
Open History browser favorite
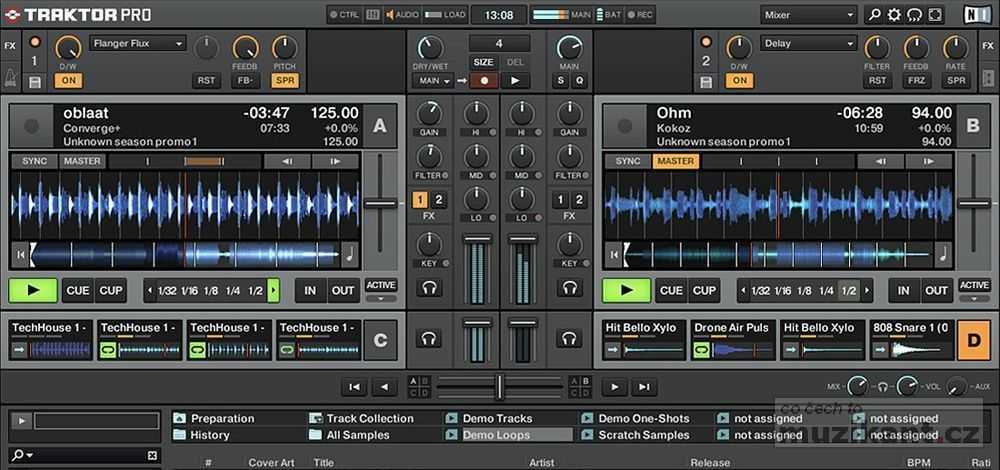click(x=202, y=435)
